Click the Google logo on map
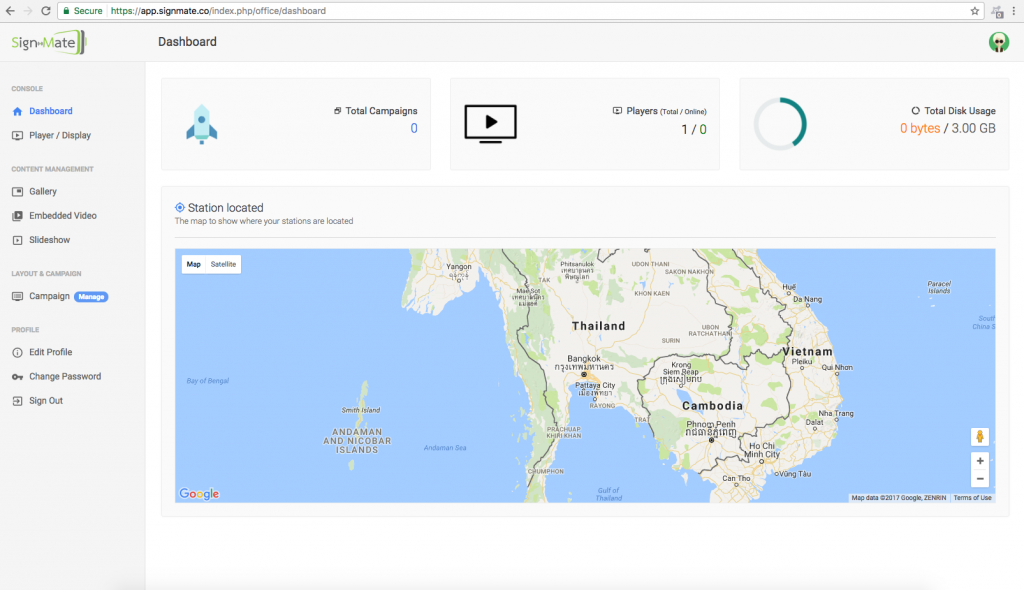This screenshot has width=1024, height=590. click(x=199, y=494)
